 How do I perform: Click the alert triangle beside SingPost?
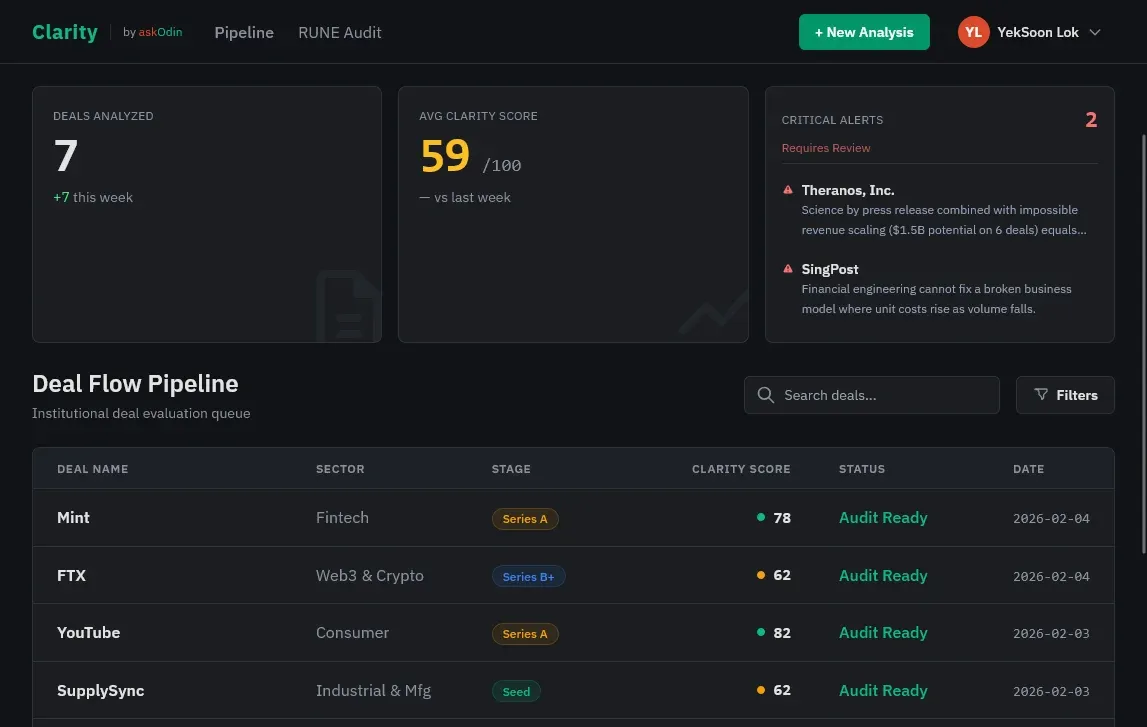[x=788, y=268]
